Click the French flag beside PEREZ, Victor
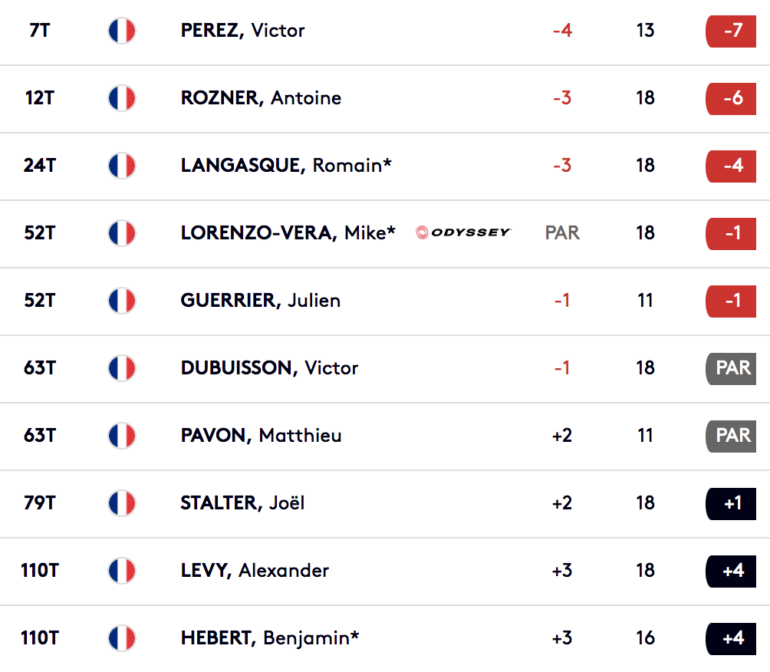 click(122, 30)
